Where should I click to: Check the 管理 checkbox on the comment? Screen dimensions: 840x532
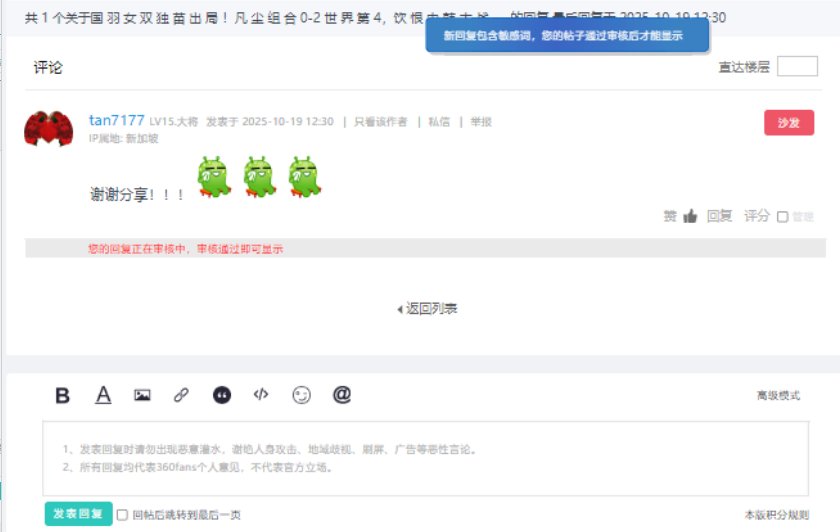(783, 217)
